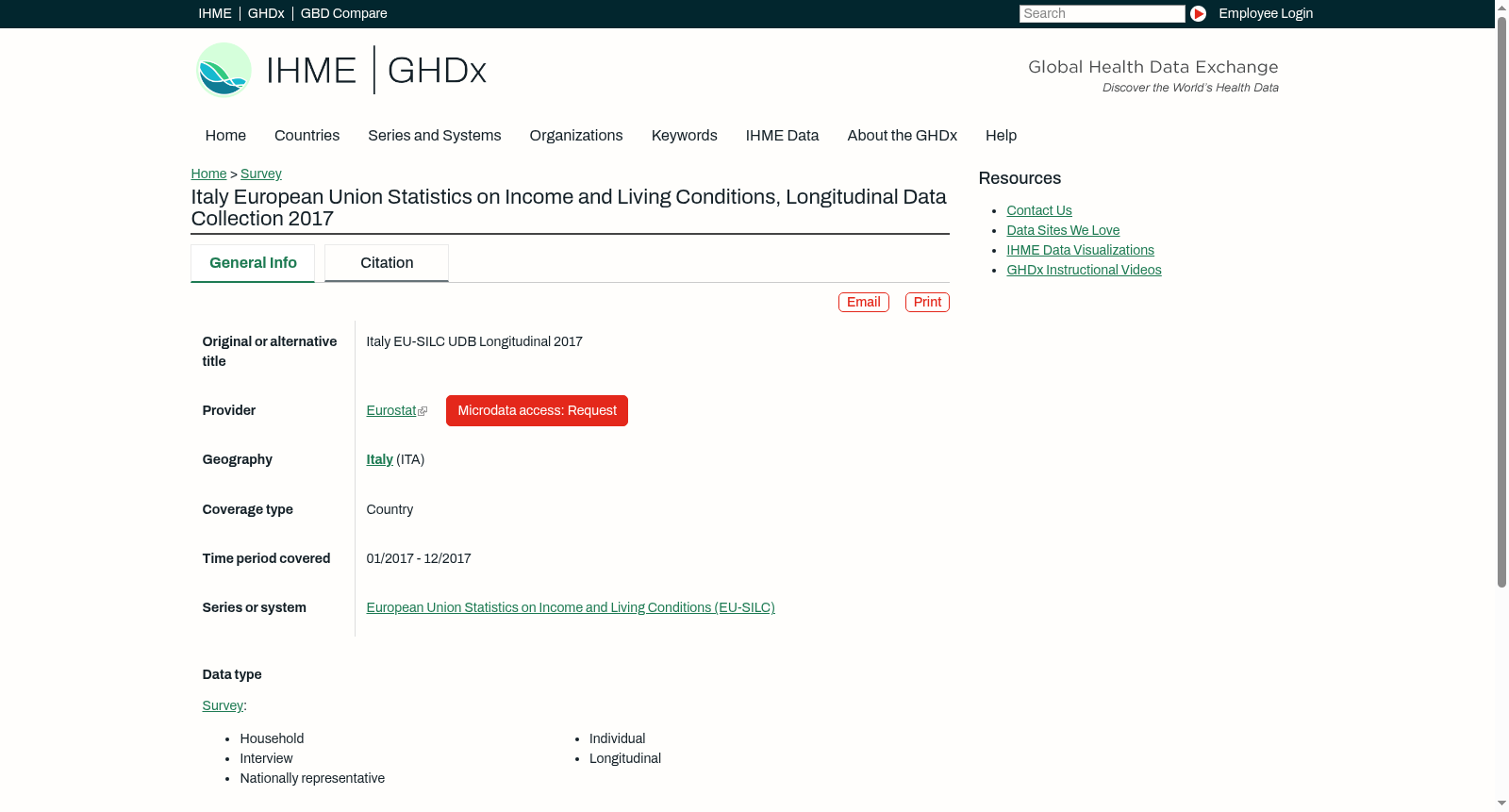Click the scrollbar down arrow
The width and height of the screenshot is (1509, 812).
point(1501,804)
